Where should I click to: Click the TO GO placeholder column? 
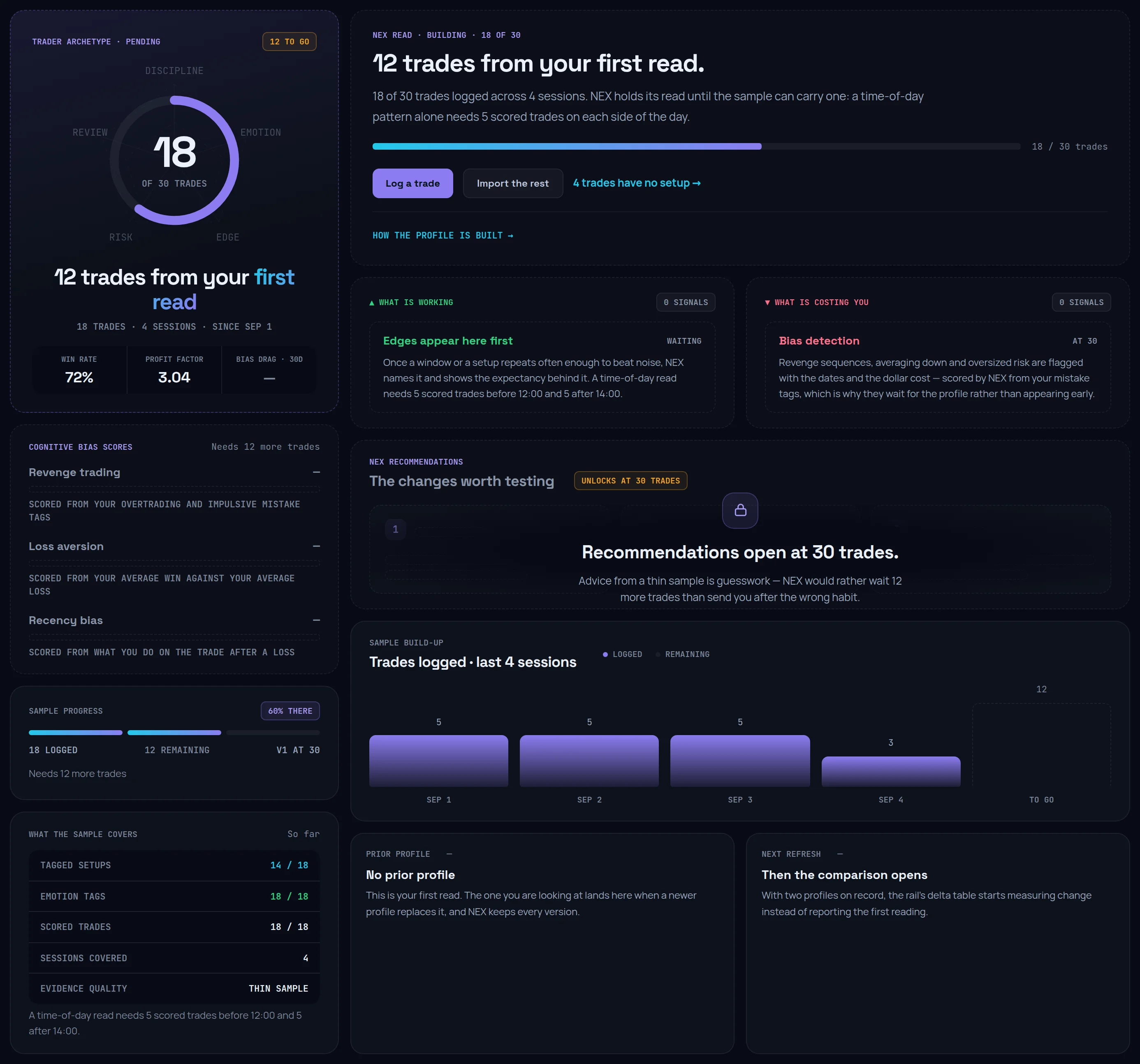point(1041,745)
